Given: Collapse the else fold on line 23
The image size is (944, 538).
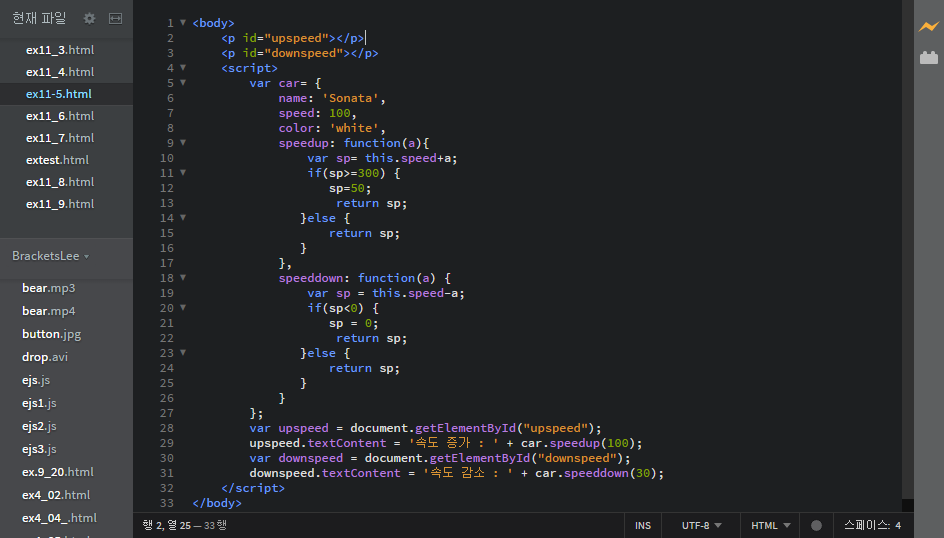Looking at the screenshot, I should pyautogui.click(x=183, y=353).
